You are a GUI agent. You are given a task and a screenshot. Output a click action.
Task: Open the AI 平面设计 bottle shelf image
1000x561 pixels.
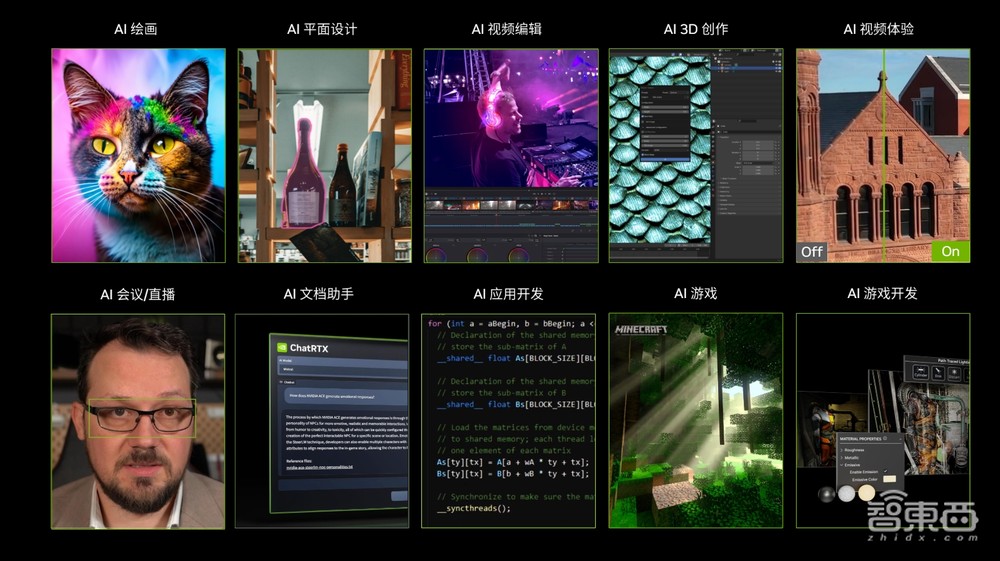coord(325,156)
